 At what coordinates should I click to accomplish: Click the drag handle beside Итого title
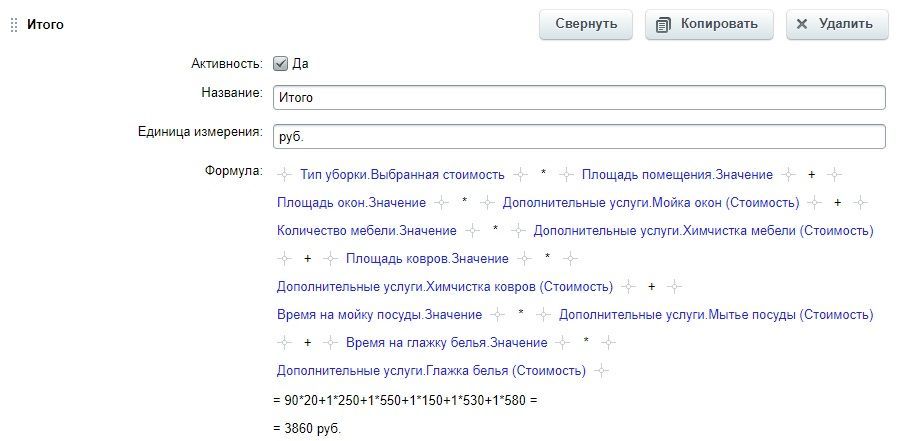click(14, 25)
